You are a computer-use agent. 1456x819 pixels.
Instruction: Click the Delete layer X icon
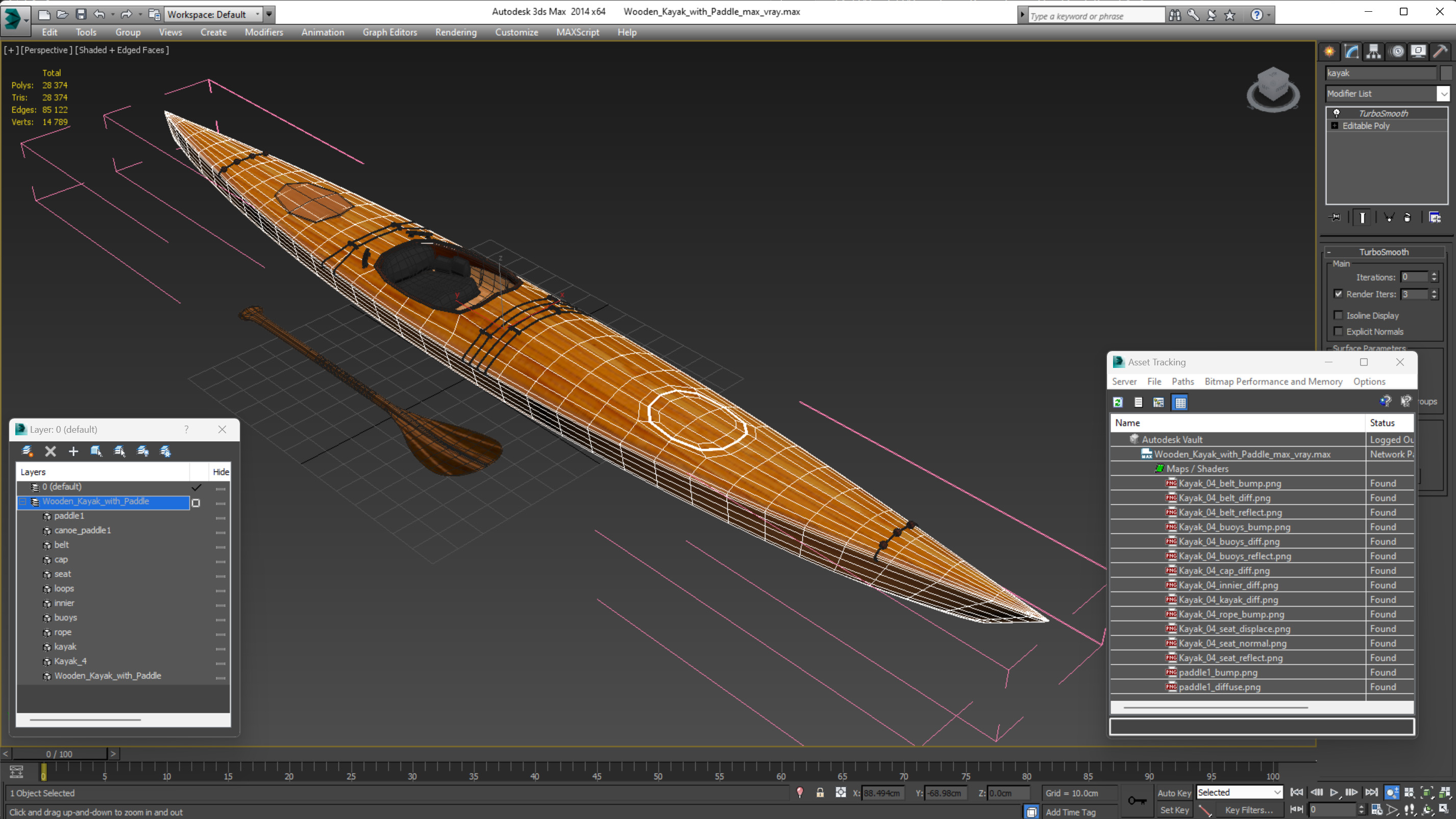(x=51, y=451)
